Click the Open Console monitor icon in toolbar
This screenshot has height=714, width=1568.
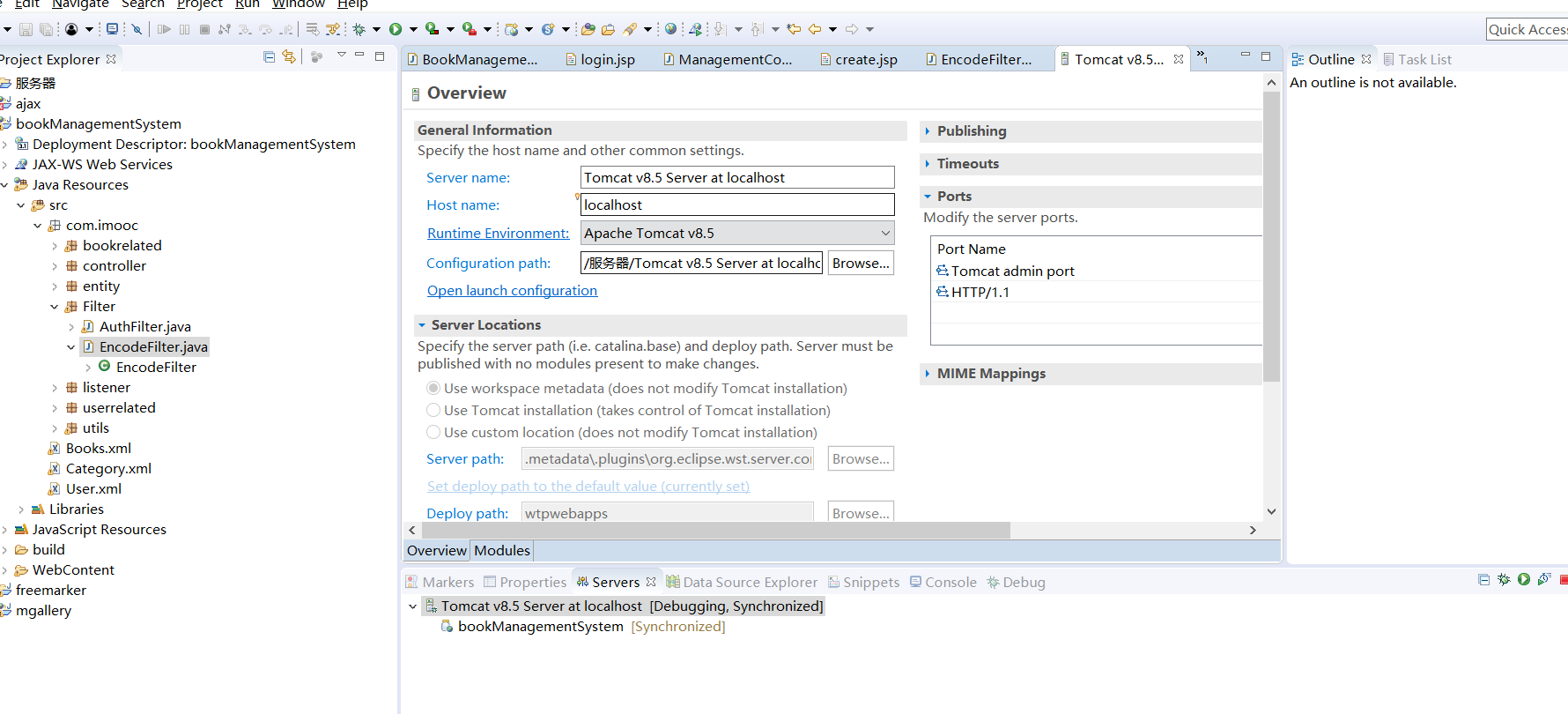112,29
